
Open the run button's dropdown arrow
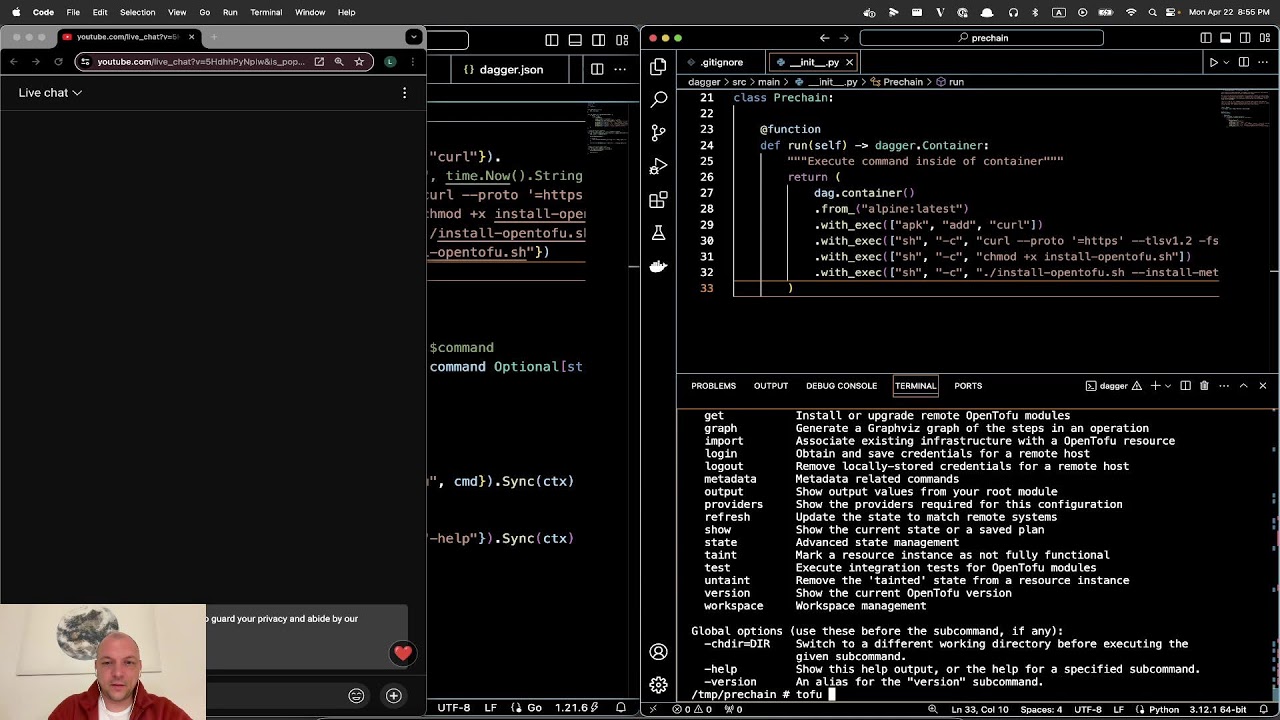[1226, 62]
